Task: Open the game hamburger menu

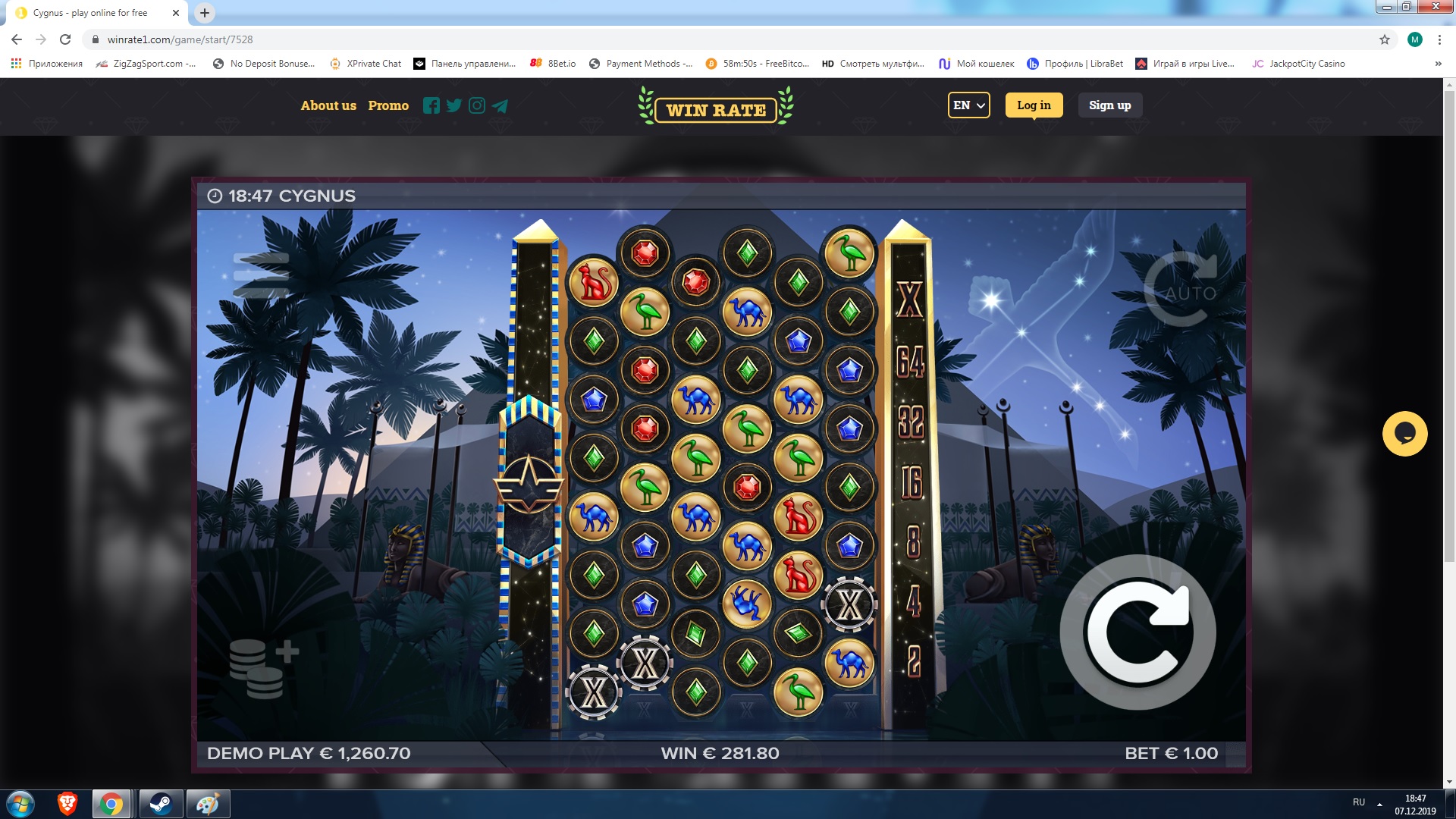Action: [x=261, y=275]
